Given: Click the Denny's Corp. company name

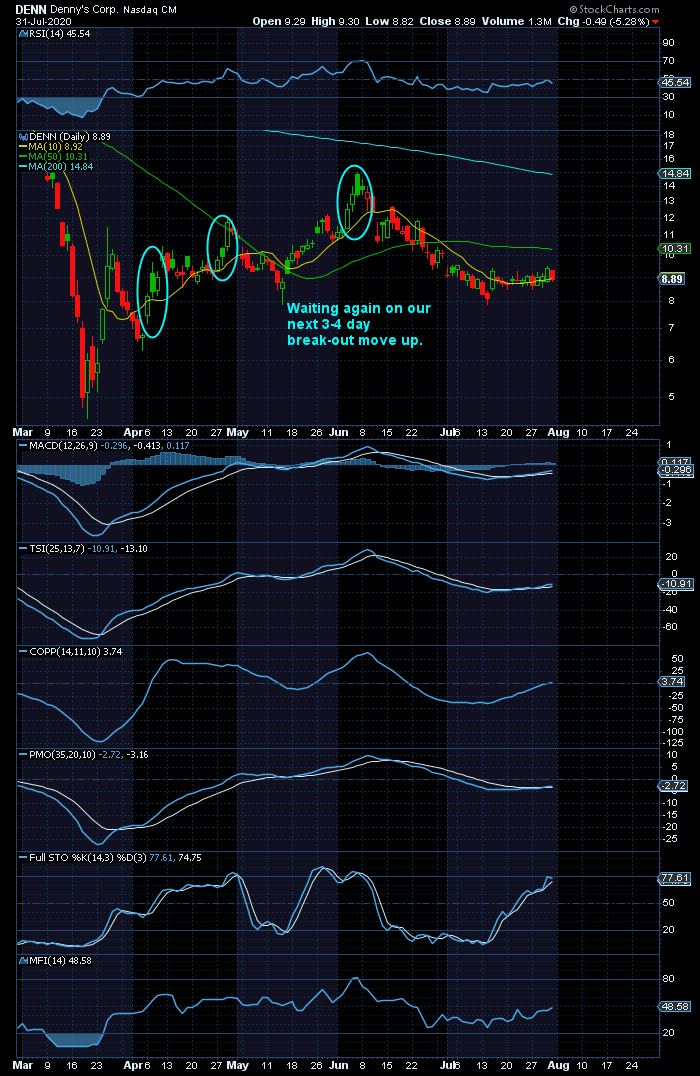Looking at the screenshot, I should [x=84, y=10].
